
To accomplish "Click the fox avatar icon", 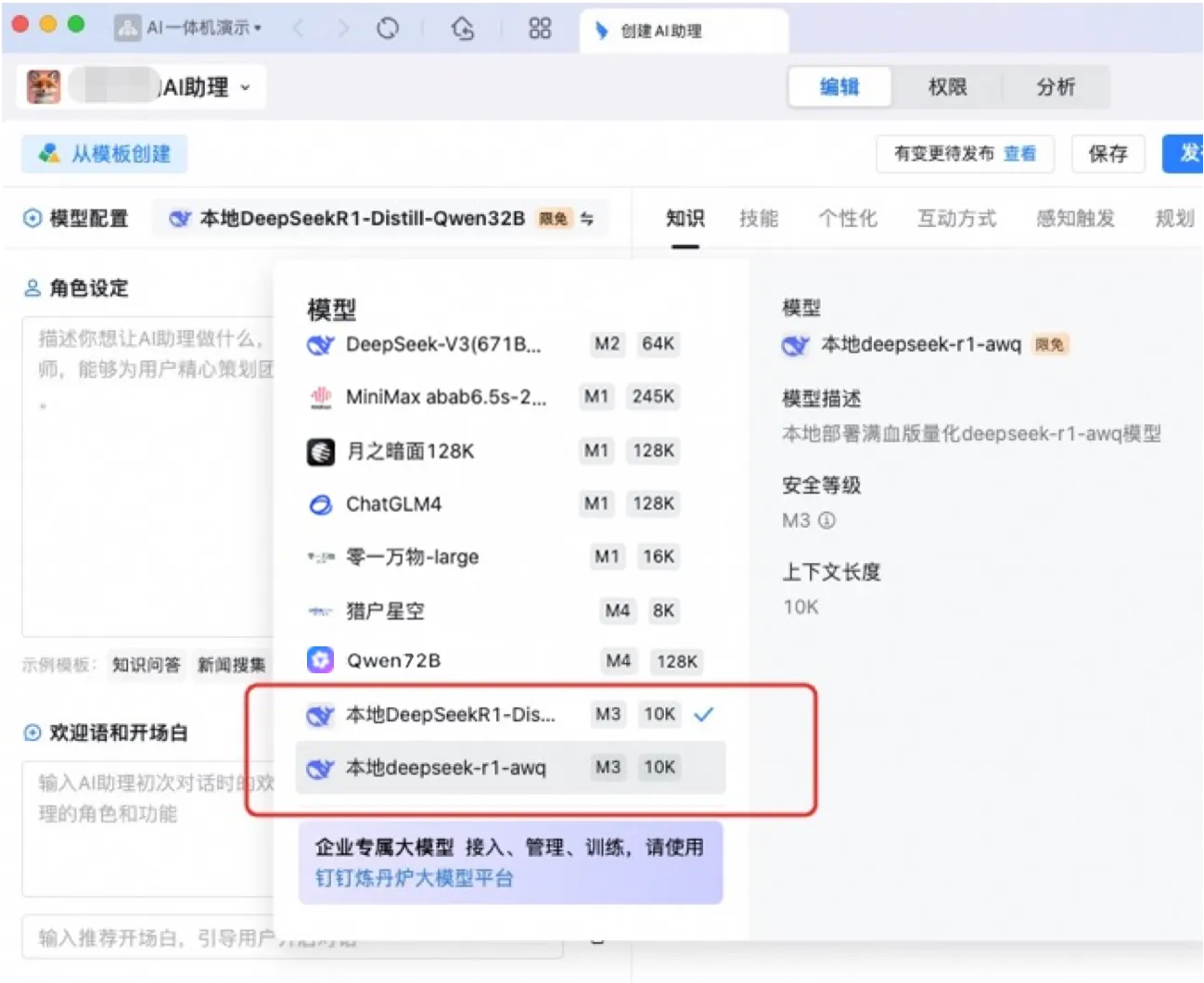I will [x=44, y=86].
